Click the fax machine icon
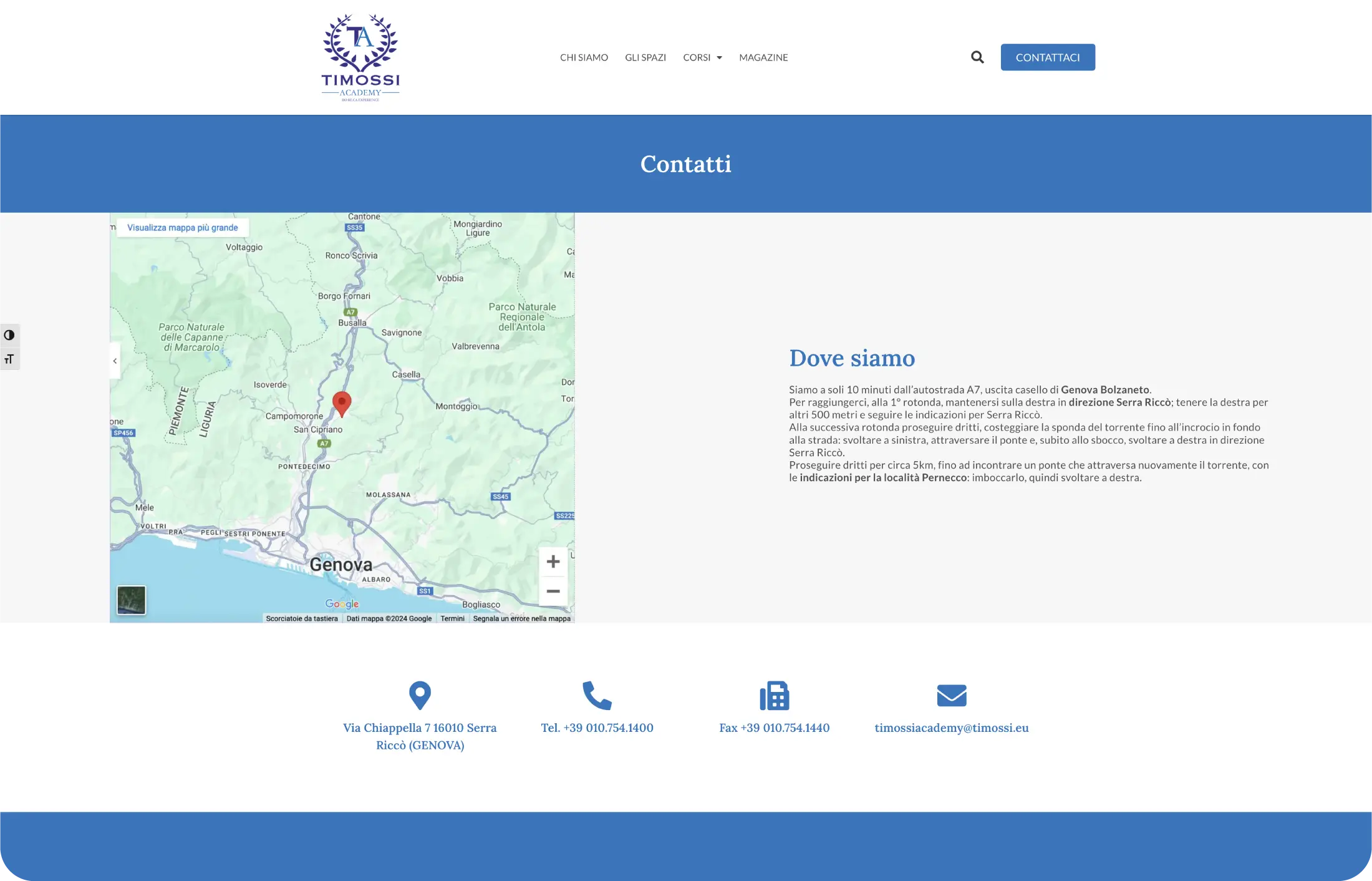The image size is (1372, 881). pyautogui.click(x=774, y=695)
